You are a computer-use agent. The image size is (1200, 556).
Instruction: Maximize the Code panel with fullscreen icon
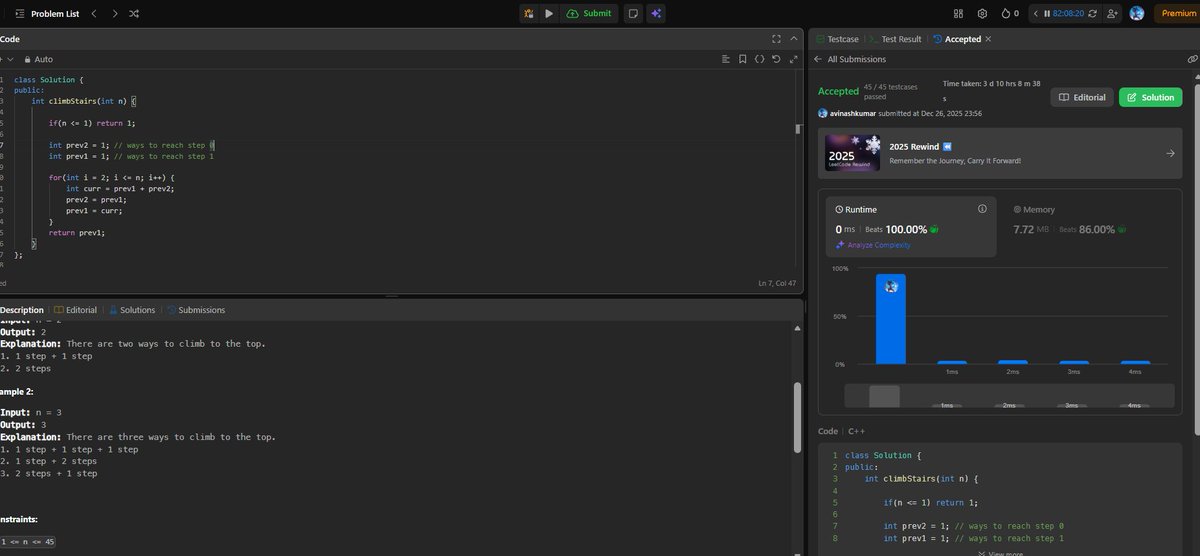tap(776, 39)
